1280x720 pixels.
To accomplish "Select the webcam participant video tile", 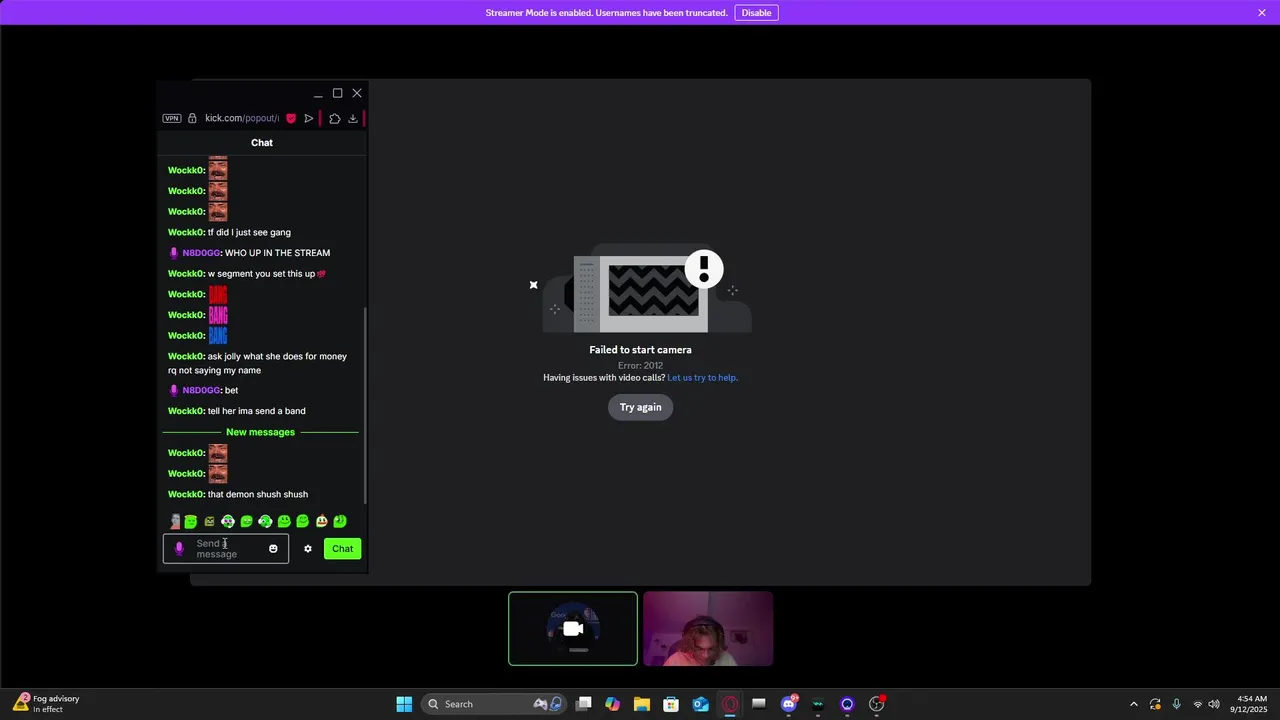I will (708, 629).
